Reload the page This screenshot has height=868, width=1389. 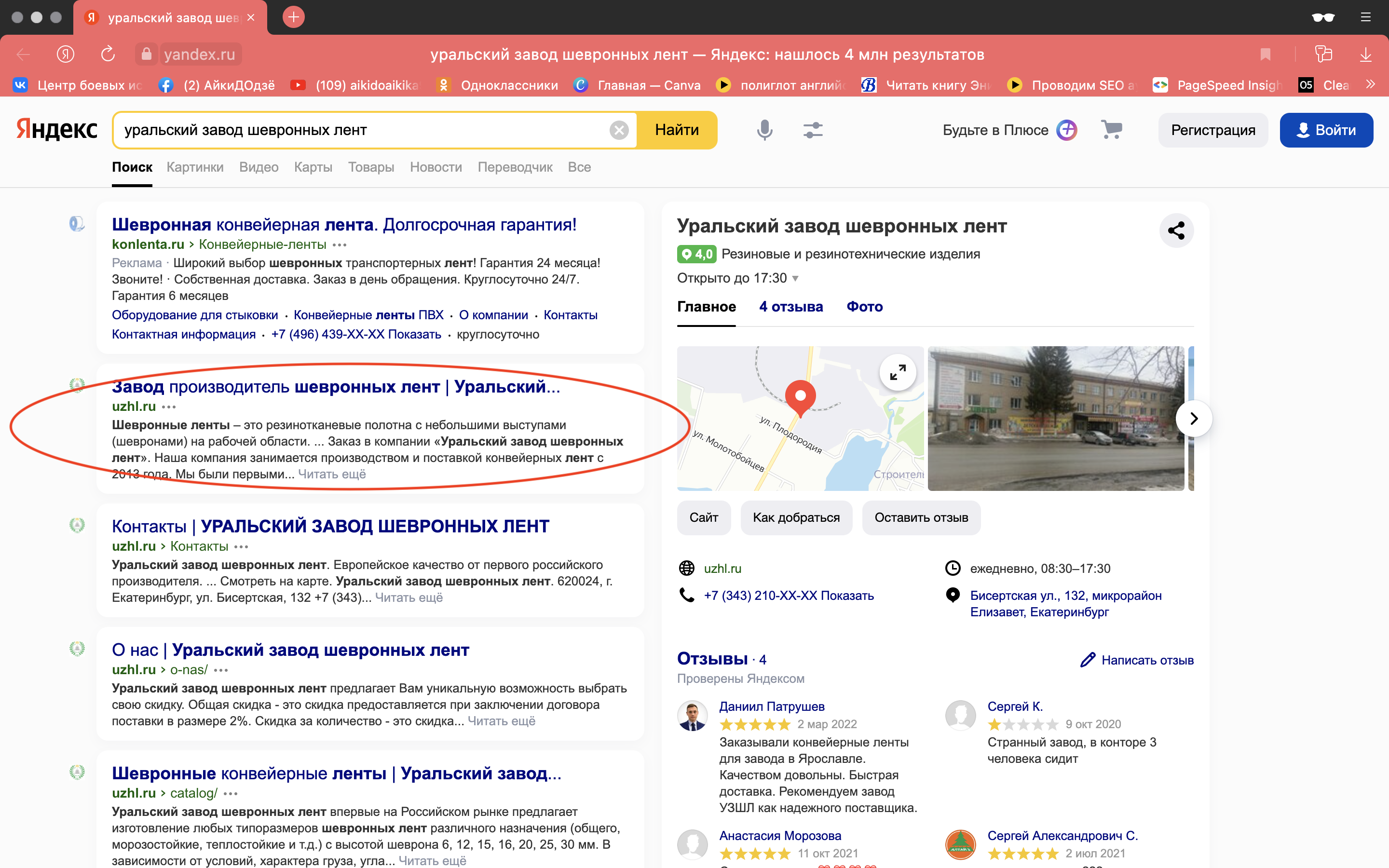(x=108, y=54)
